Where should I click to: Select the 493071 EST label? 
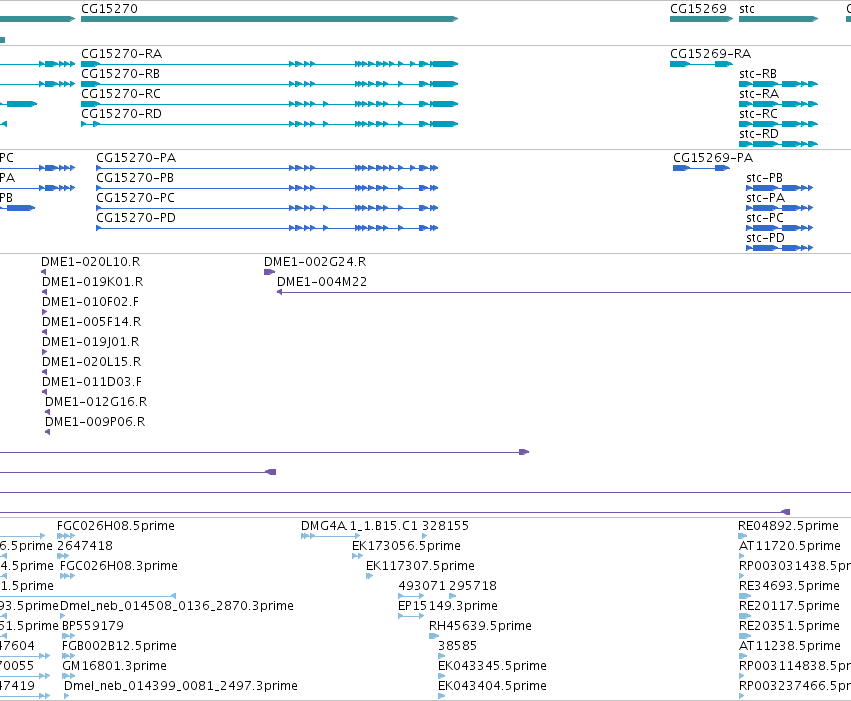click(422, 587)
